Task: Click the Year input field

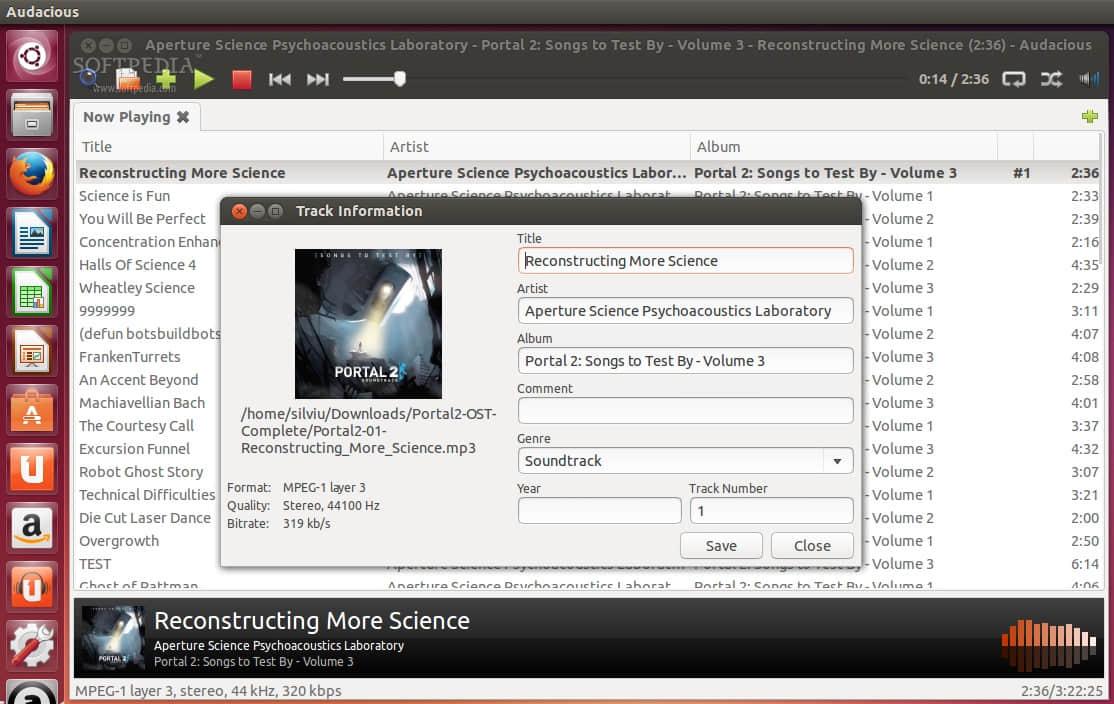Action: tap(599, 511)
